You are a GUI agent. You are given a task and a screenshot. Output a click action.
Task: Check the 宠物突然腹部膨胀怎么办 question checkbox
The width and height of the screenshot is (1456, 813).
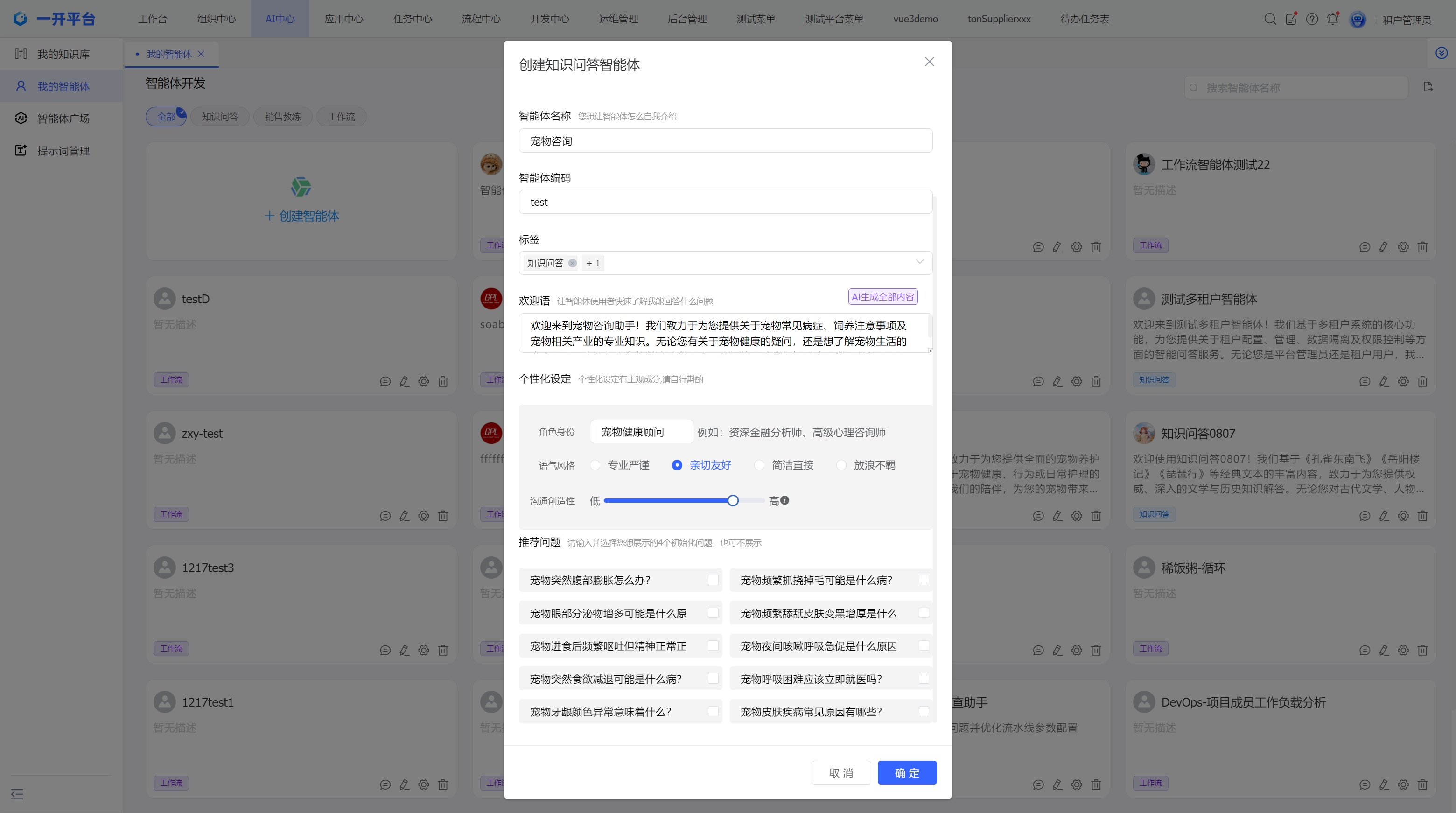coord(713,580)
